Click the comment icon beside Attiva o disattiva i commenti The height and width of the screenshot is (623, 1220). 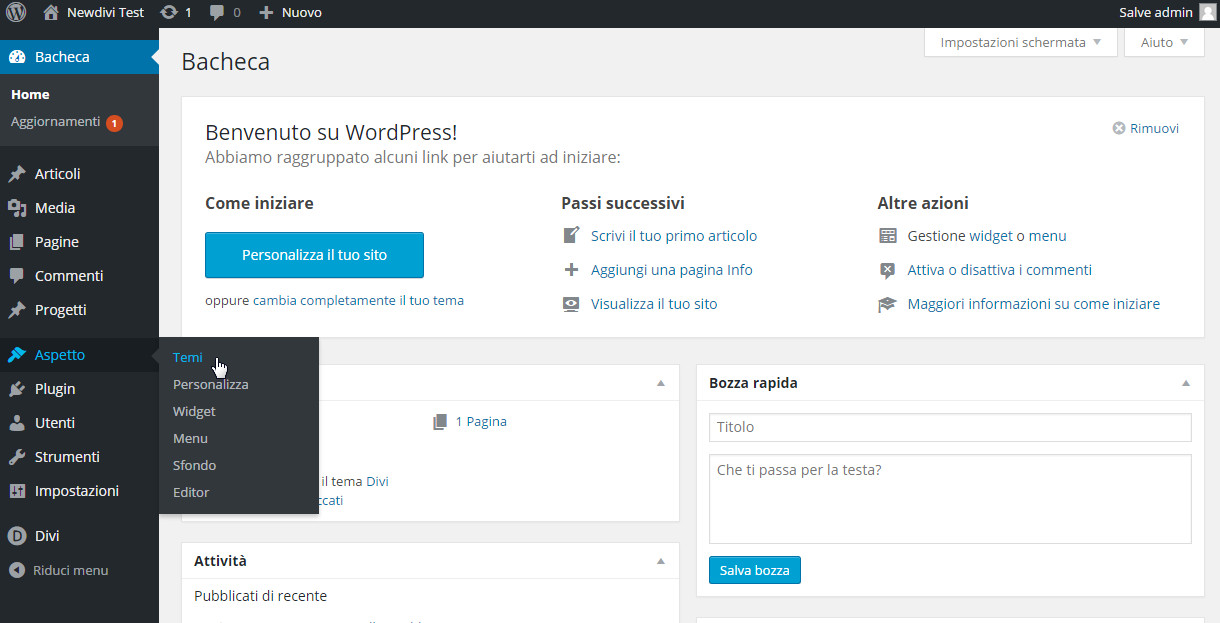pos(888,270)
